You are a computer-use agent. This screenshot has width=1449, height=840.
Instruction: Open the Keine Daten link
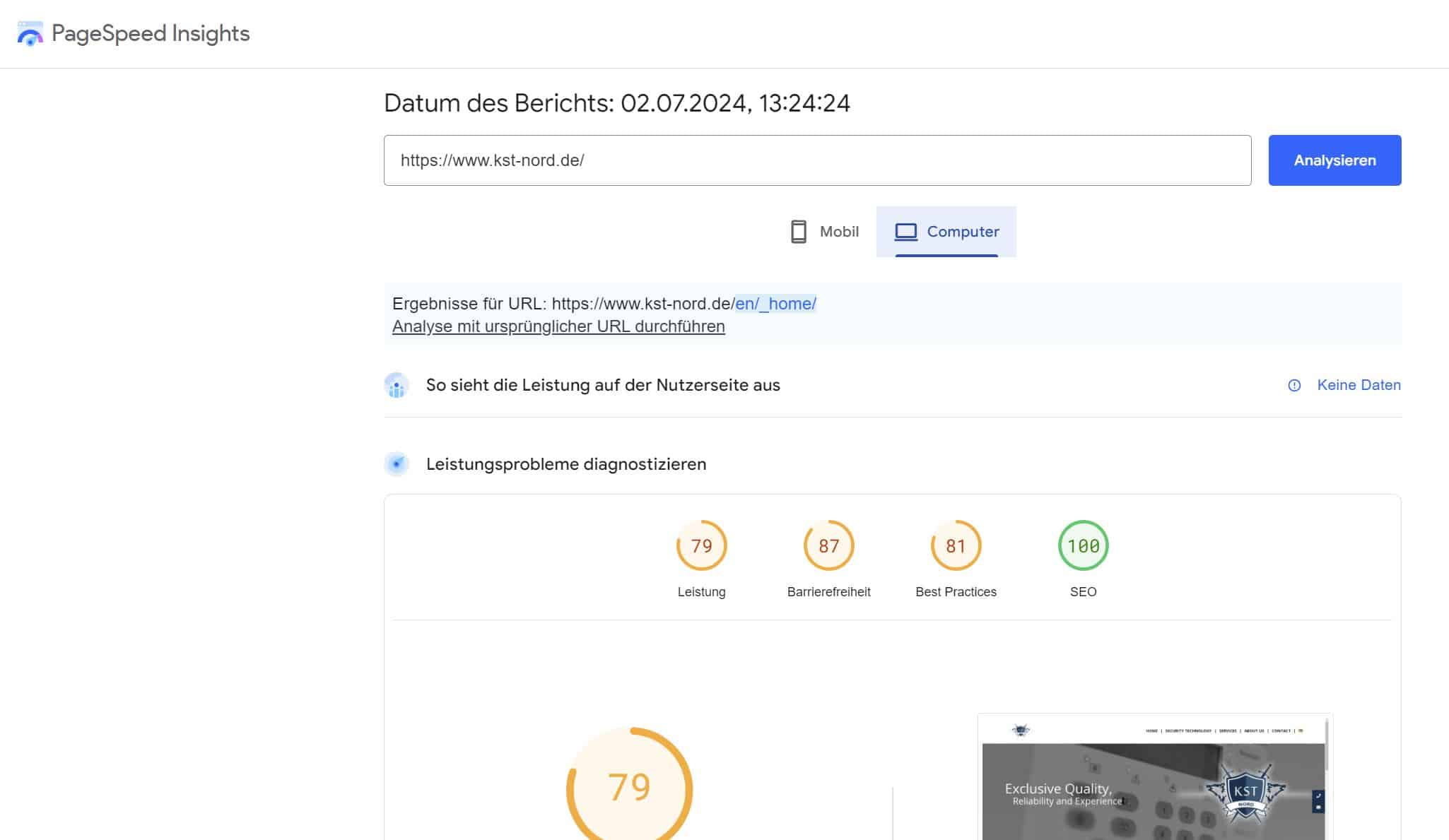[1359, 385]
